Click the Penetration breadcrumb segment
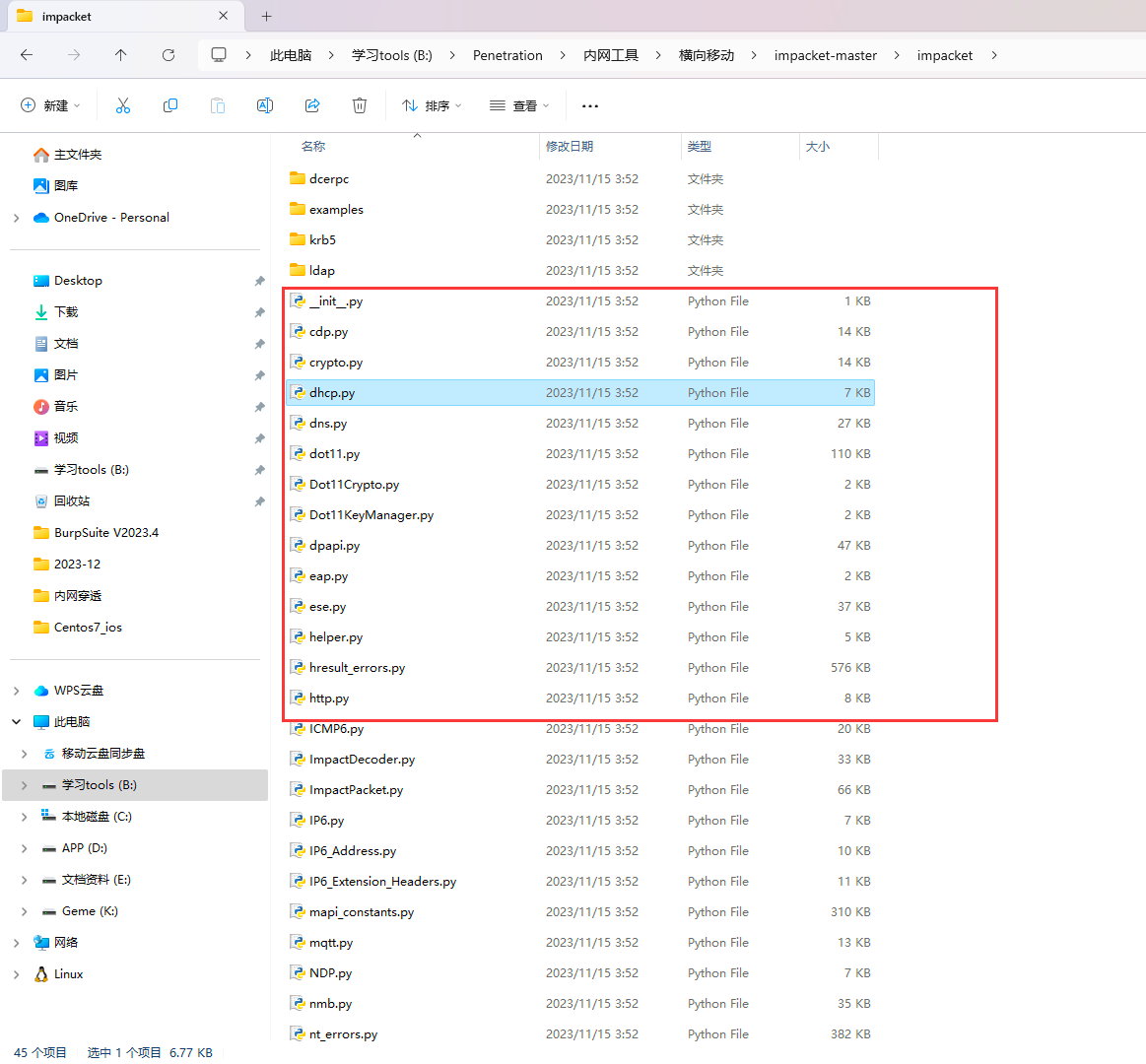 507,55
